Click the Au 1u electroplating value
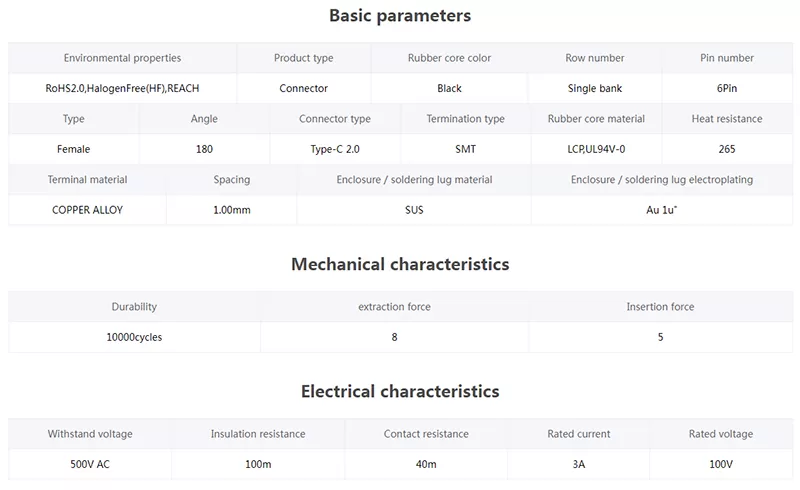Image resolution: width=800 pixels, height=490 pixels. [x=662, y=210]
